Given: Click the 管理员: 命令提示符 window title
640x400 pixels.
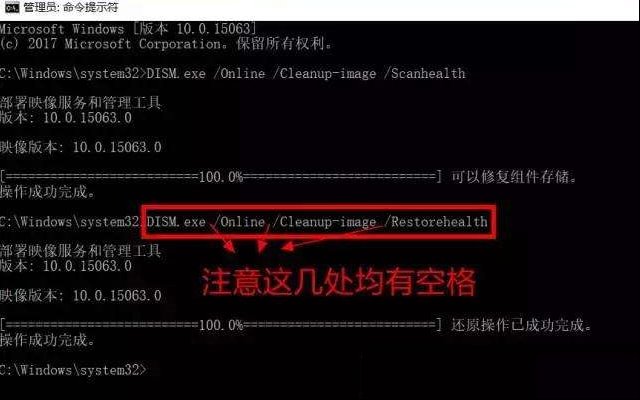Looking at the screenshot, I should coord(71,7).
